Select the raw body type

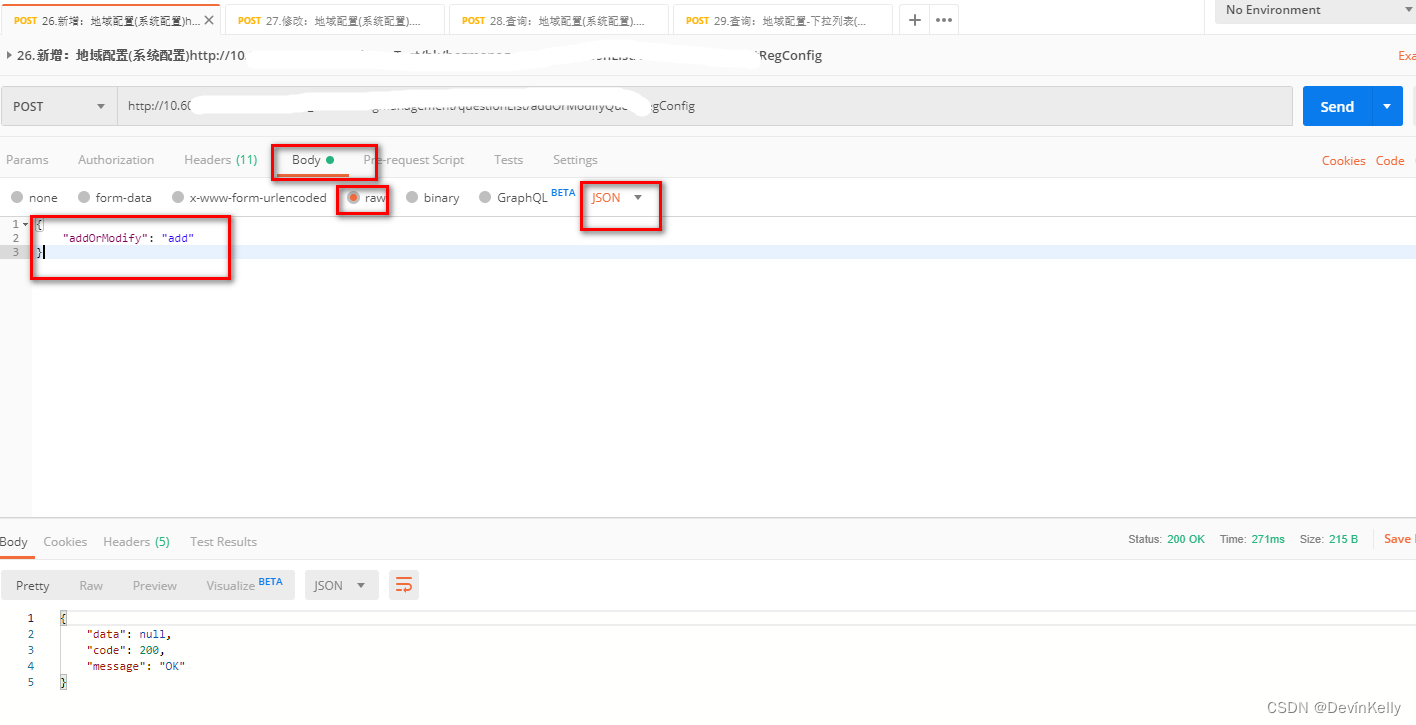(366, 198)
